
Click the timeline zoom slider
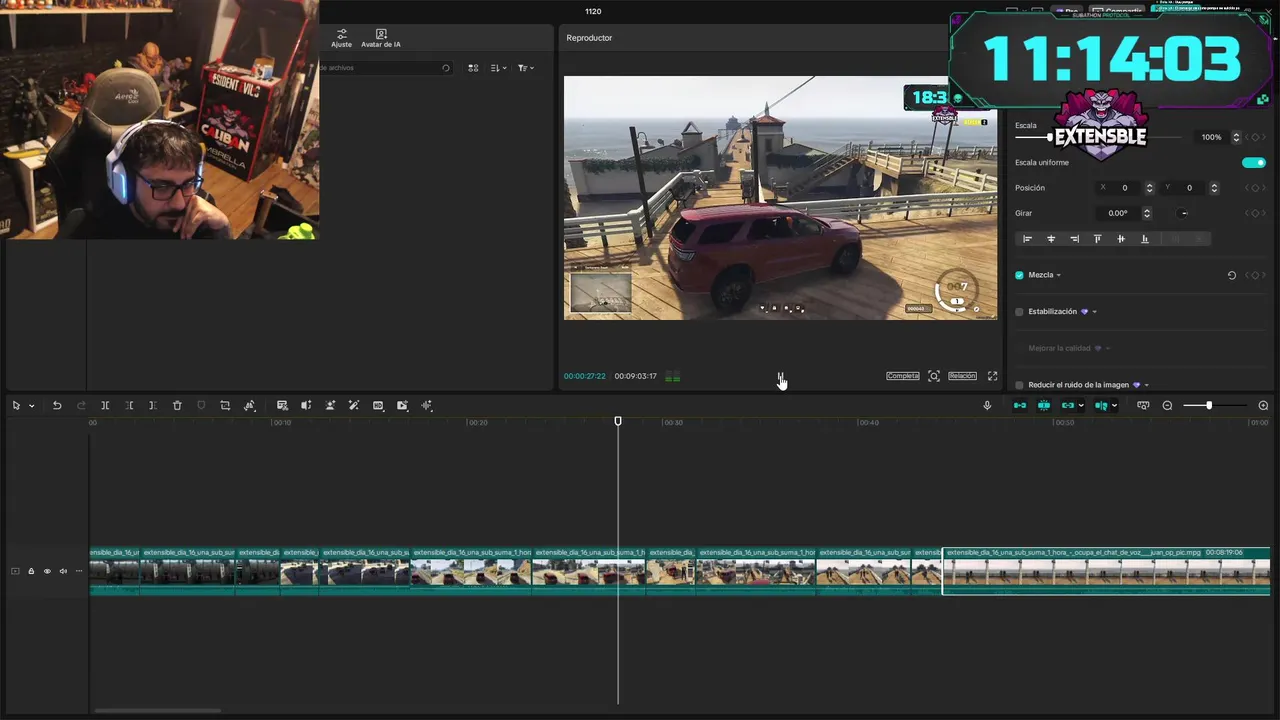click(x=1214, y=405)
